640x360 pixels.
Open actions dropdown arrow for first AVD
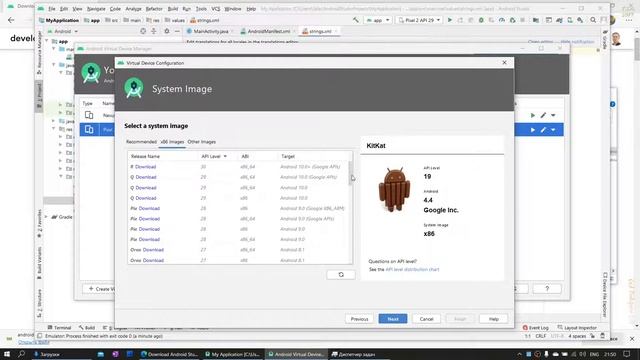click(x=553, y=116)
